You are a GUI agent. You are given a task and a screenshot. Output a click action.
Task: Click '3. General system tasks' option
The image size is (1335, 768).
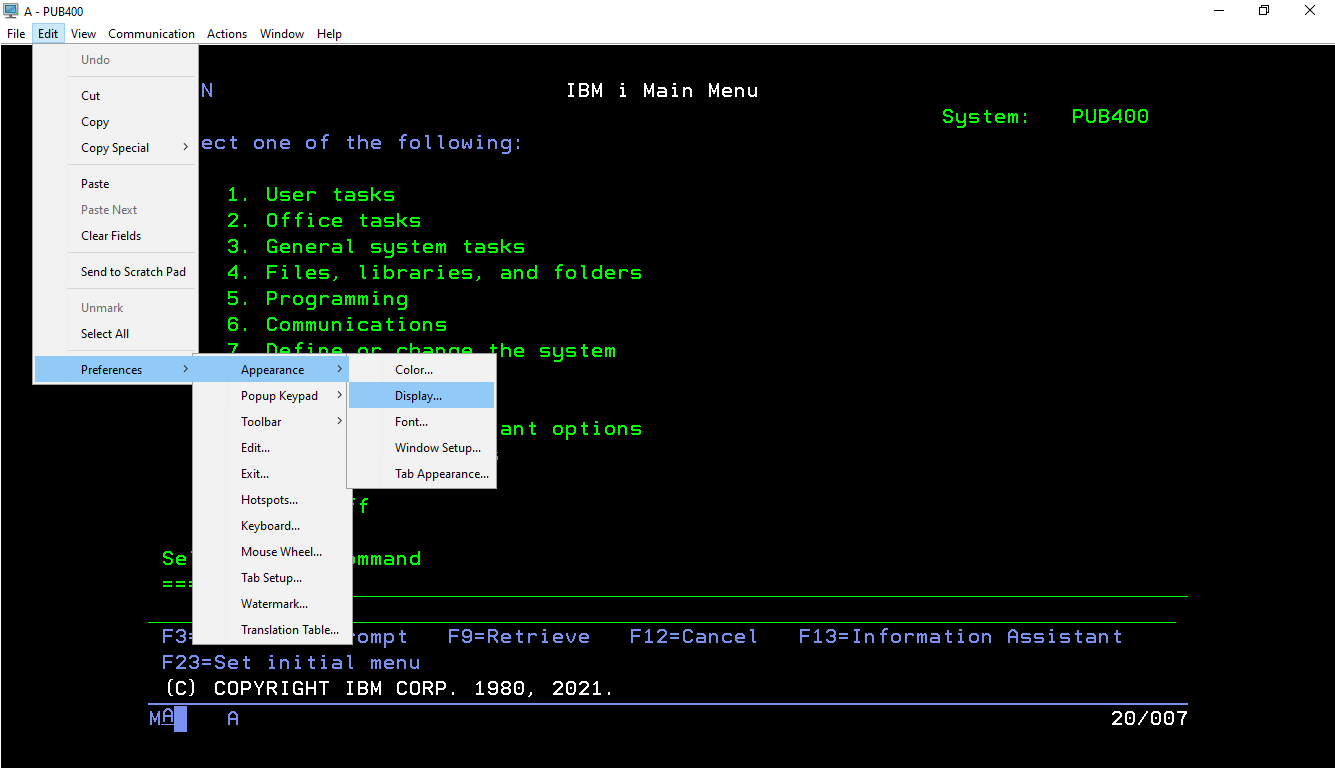tap(376, 247)
